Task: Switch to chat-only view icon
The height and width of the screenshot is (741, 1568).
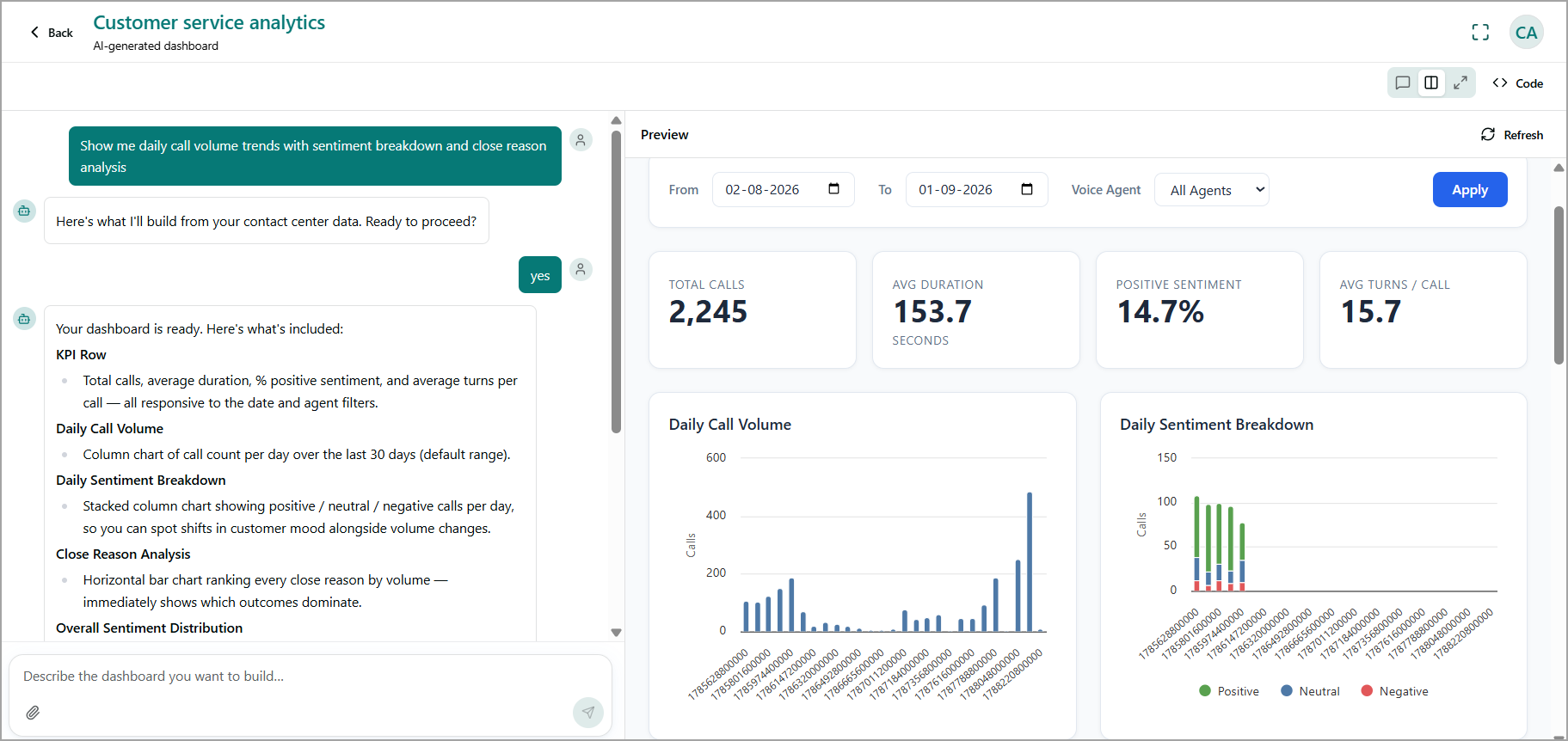Action: tap(1403, 83)
